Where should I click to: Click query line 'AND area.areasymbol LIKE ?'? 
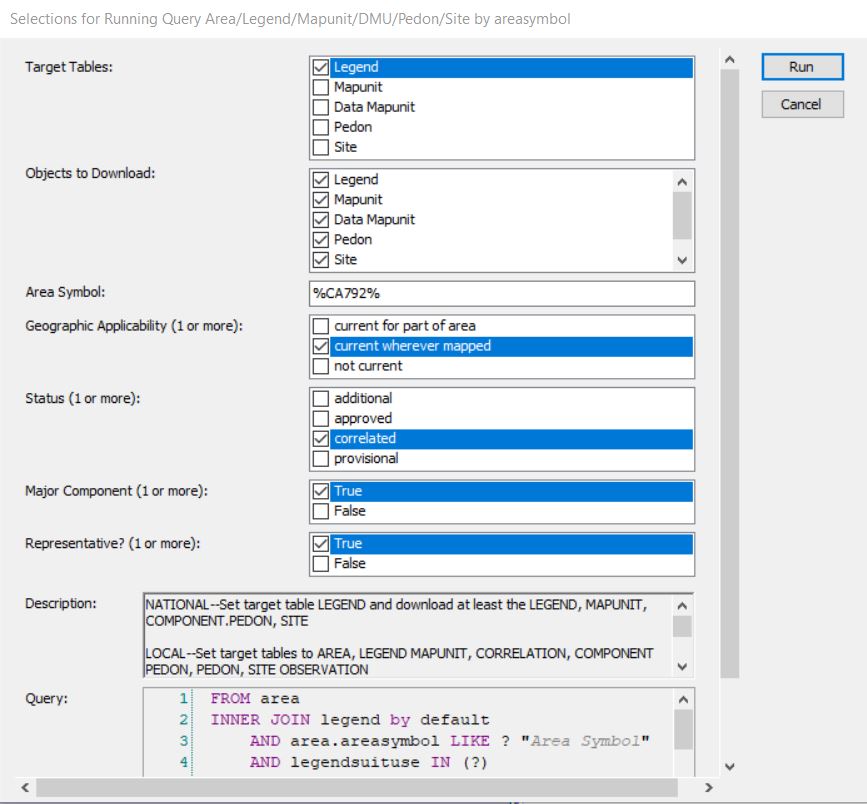pos(450,741)
